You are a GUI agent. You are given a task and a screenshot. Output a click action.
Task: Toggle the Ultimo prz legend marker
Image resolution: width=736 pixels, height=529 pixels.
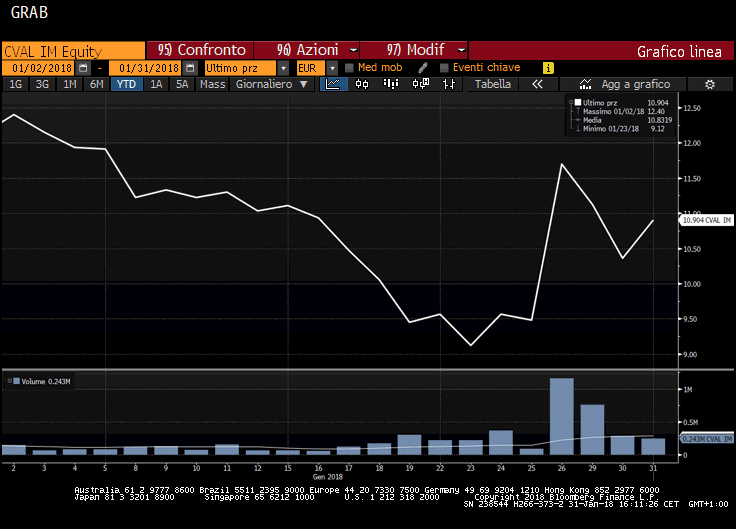tap(574, 102)
